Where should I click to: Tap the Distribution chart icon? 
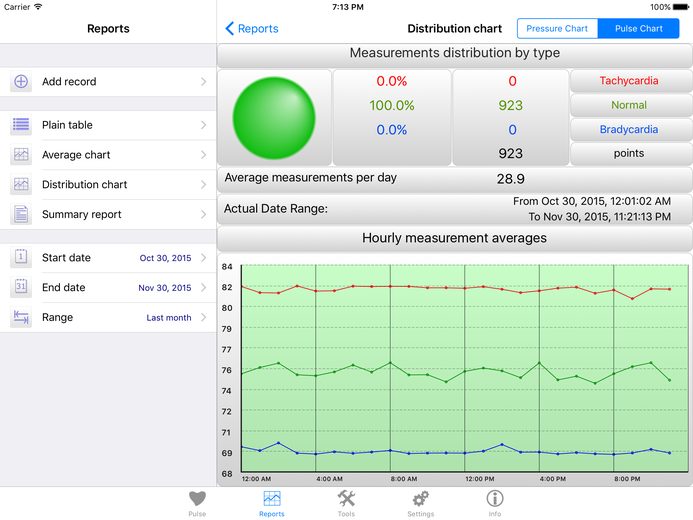pos(21,184)
